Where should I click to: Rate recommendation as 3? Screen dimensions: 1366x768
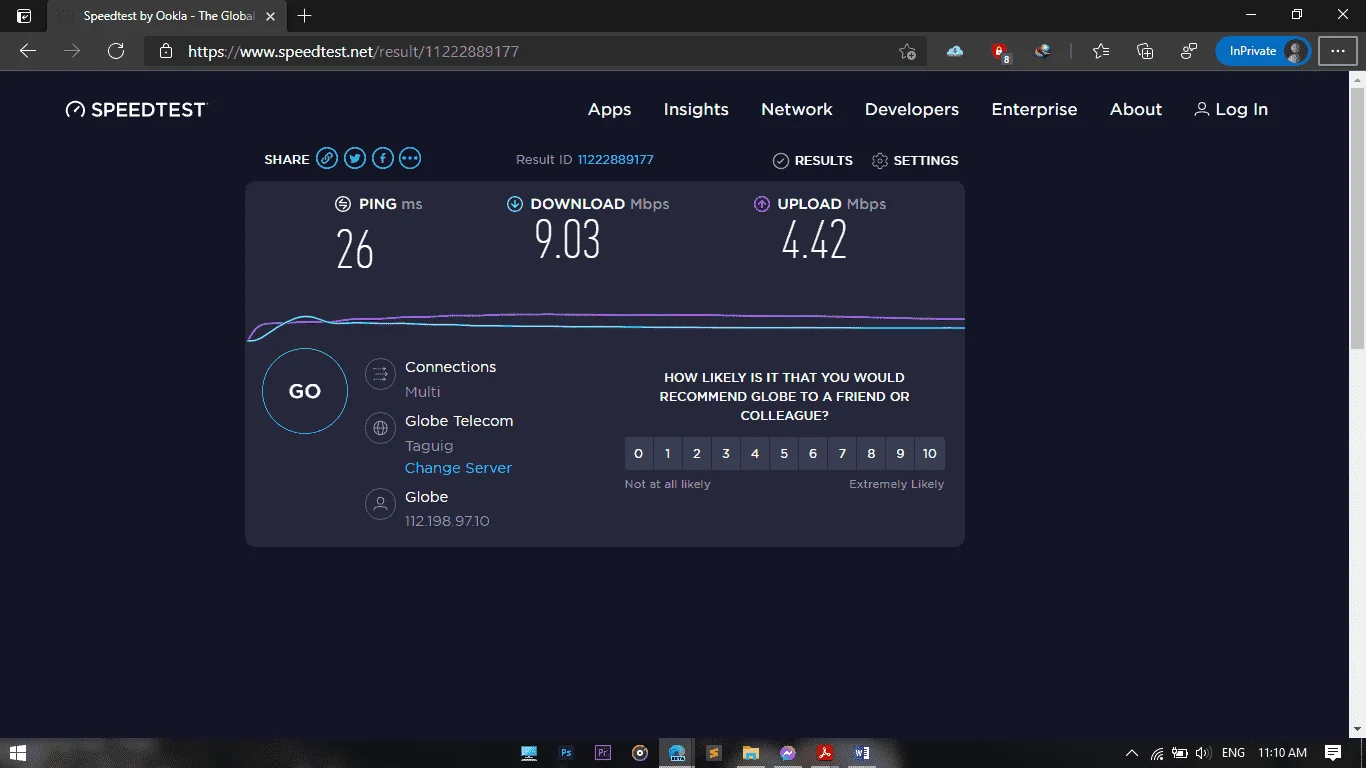(726, 454)
